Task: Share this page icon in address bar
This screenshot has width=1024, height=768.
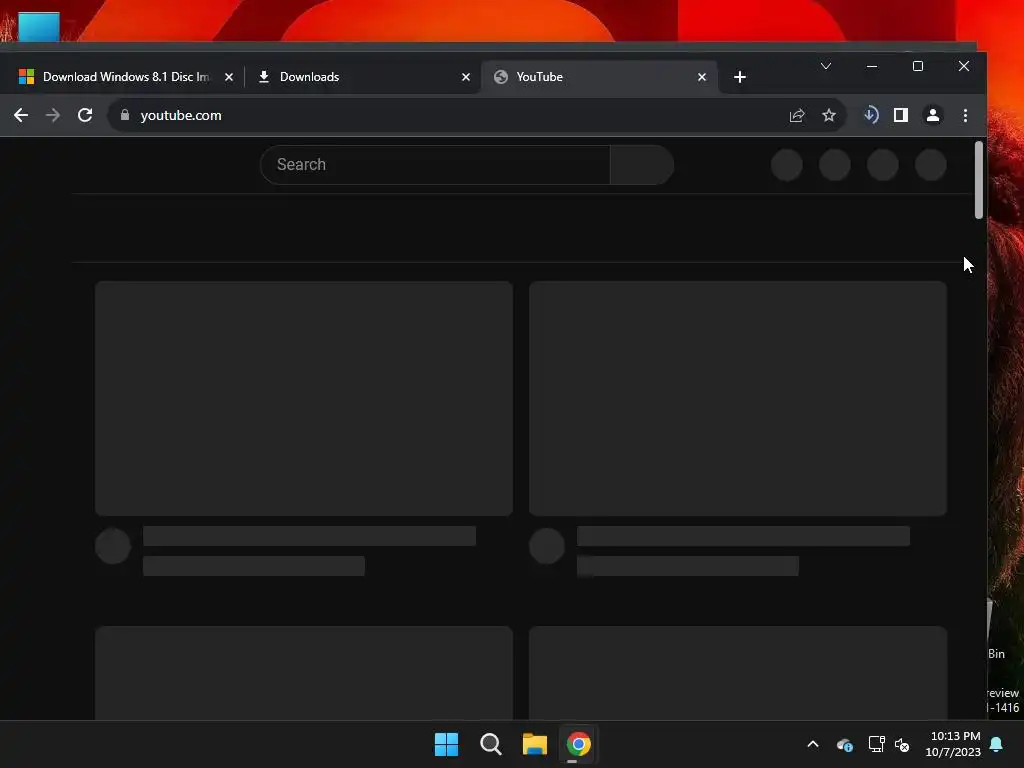Action: pyautogui.click(x=797, y=116)
